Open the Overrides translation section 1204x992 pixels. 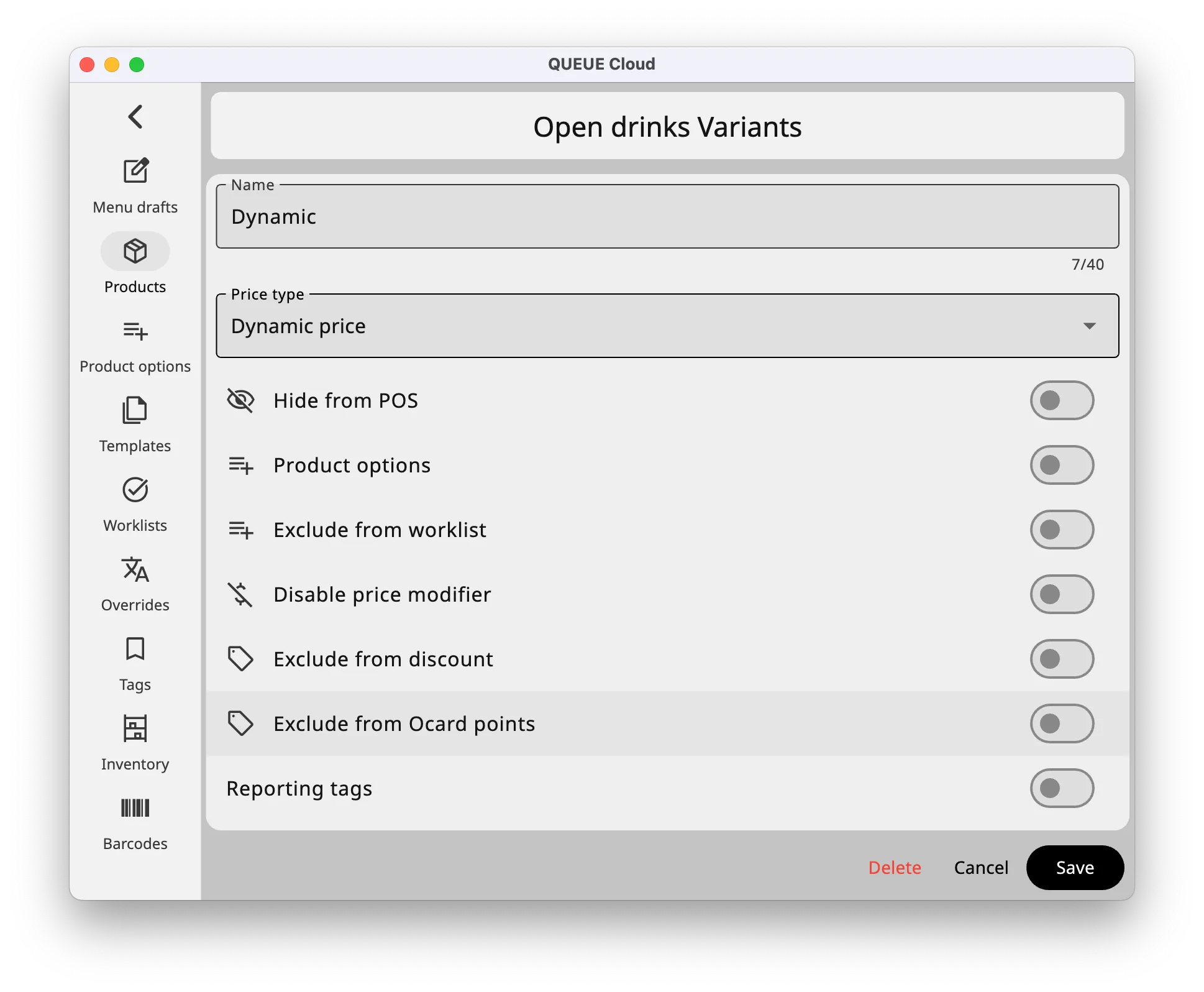click(135, 585)
